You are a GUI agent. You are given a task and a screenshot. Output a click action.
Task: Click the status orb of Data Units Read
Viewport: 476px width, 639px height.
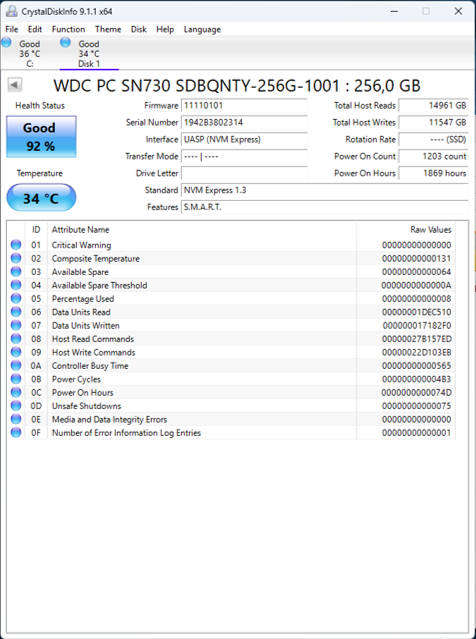click(16, 312)
